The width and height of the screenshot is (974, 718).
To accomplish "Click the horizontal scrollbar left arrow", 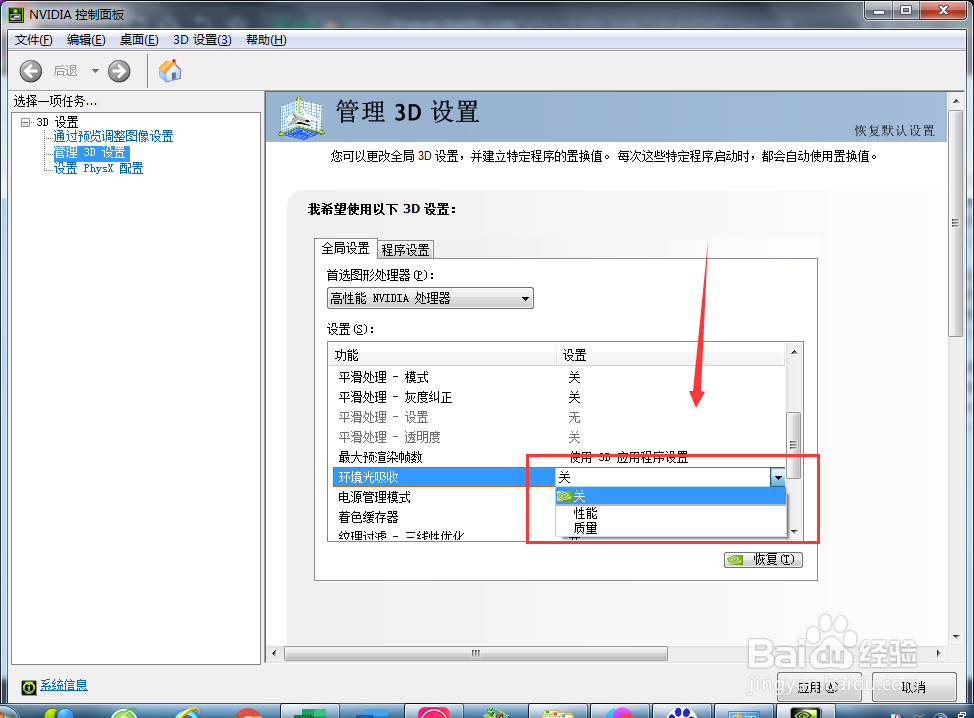I will pyautogui.click(x=275, y=653).
